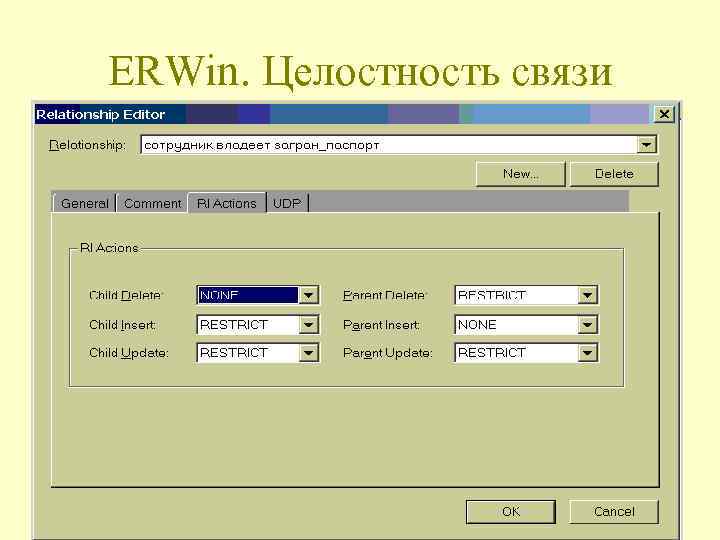
Task: Expand the Parent Delete dropdown arrow
Action: [587, 295]
